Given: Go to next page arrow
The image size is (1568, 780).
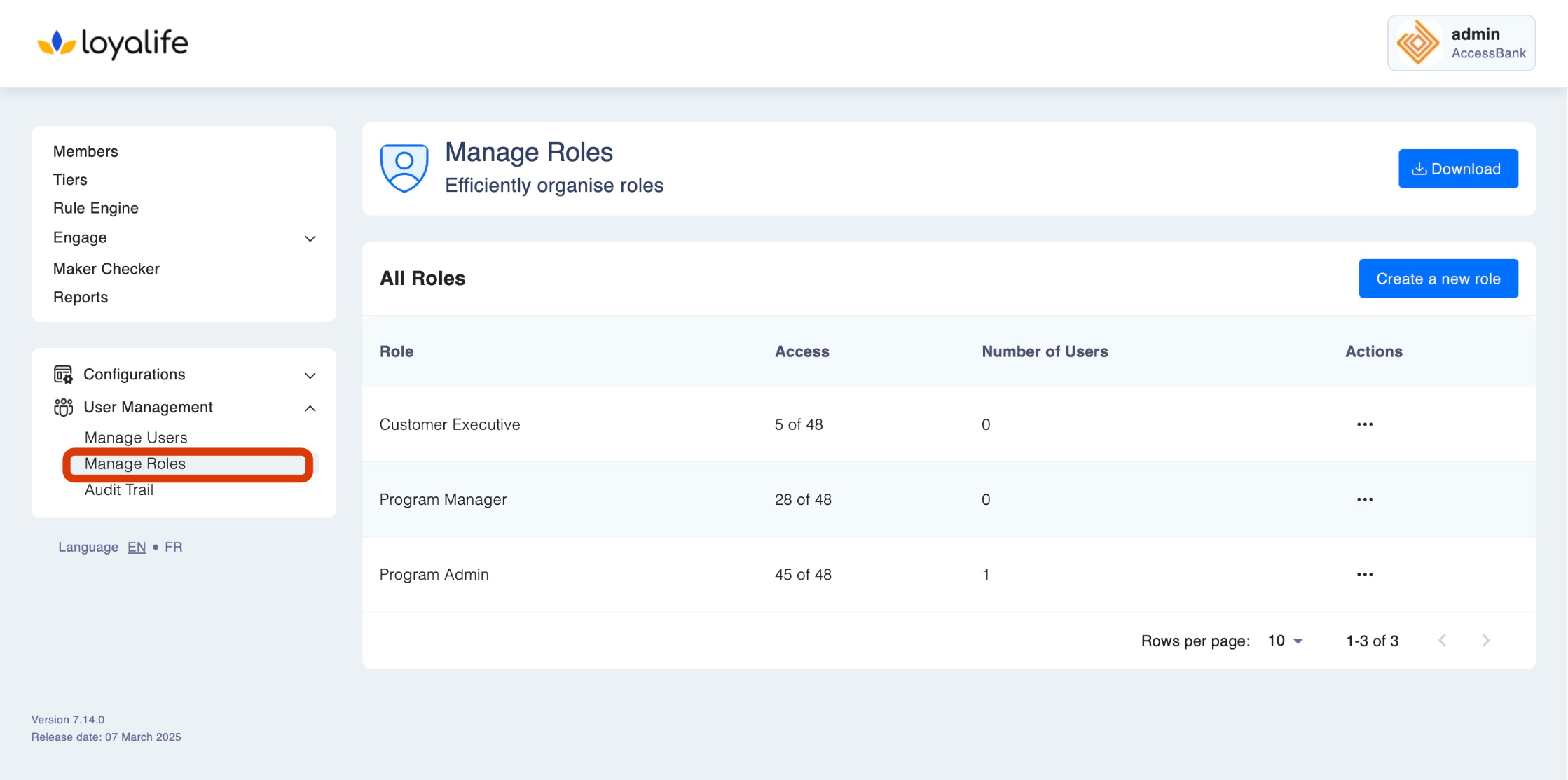Looking at the screenshot, I should 1485,641.
